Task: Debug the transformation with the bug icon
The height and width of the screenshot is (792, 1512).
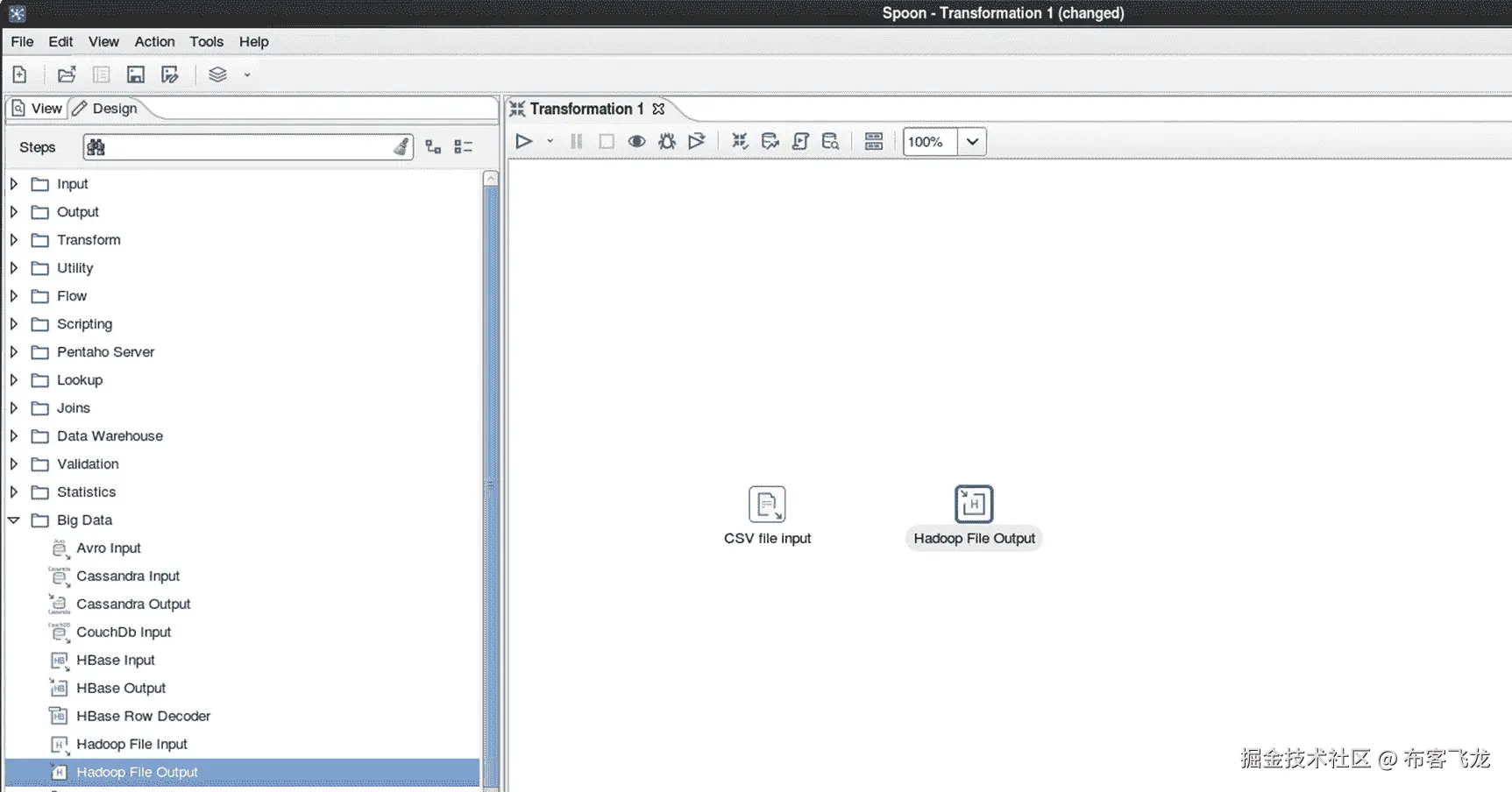Action: click(x=667, y=141)
